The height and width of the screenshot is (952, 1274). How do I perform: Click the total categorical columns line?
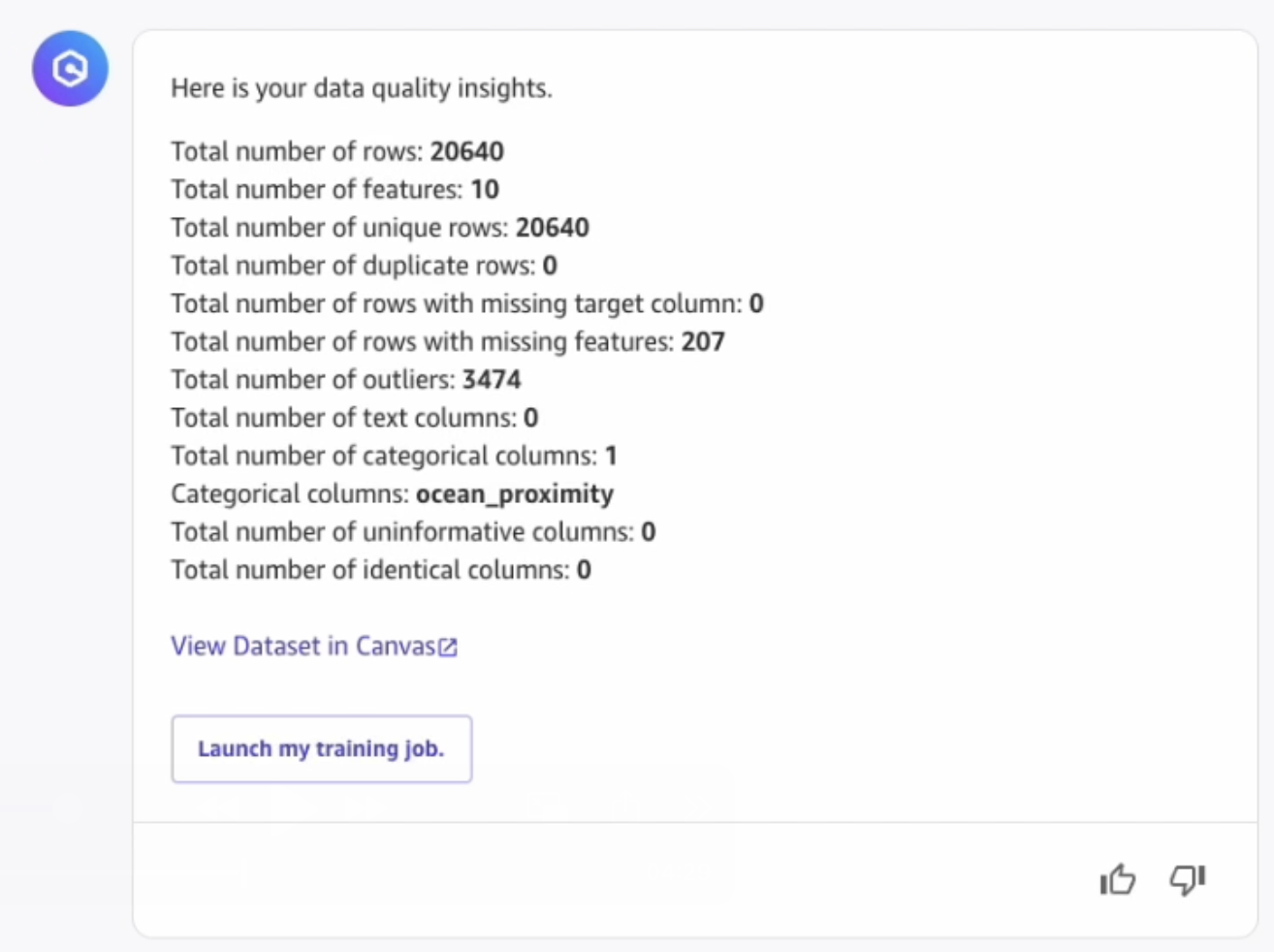pos(394,456)
